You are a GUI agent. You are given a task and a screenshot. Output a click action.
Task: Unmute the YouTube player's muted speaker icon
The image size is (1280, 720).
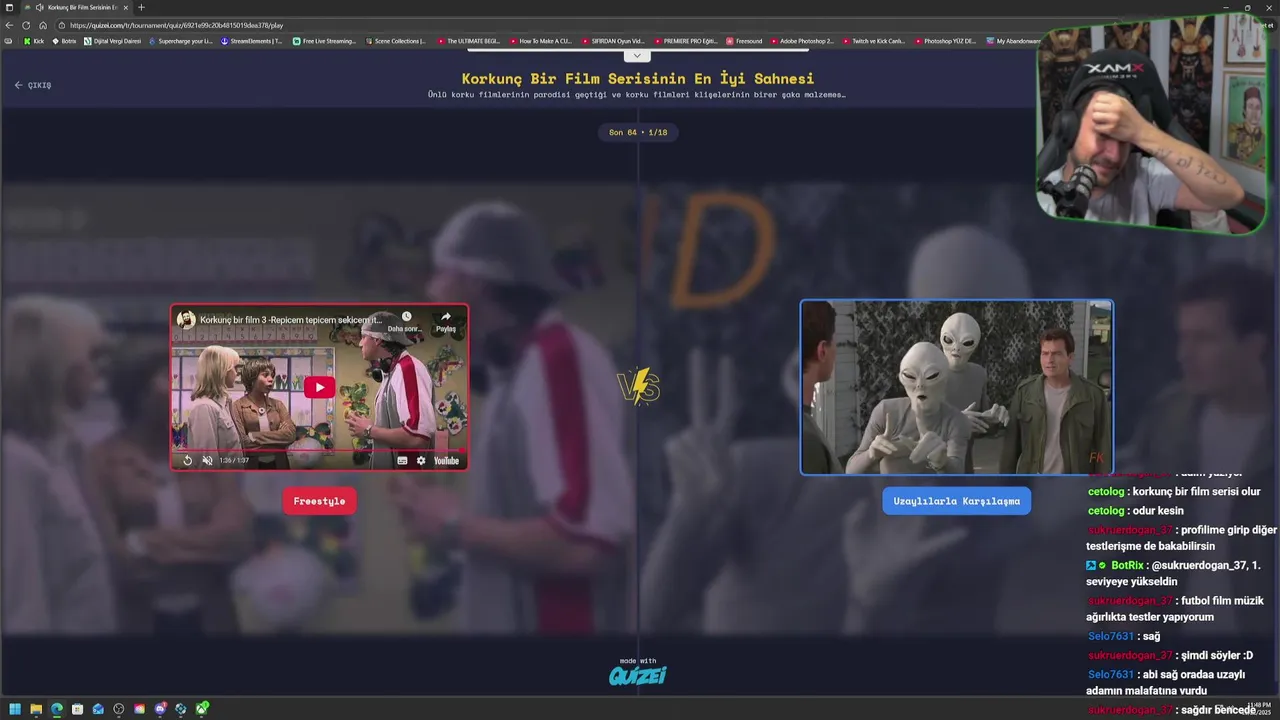(x=207, y=461)
